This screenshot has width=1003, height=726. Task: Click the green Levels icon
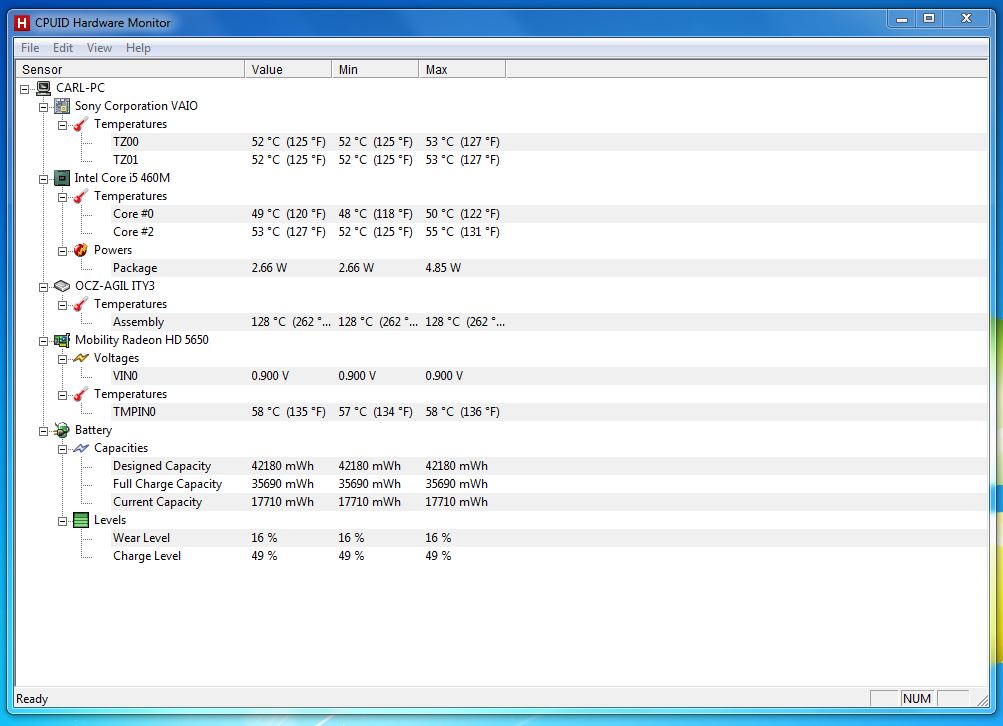81,520
